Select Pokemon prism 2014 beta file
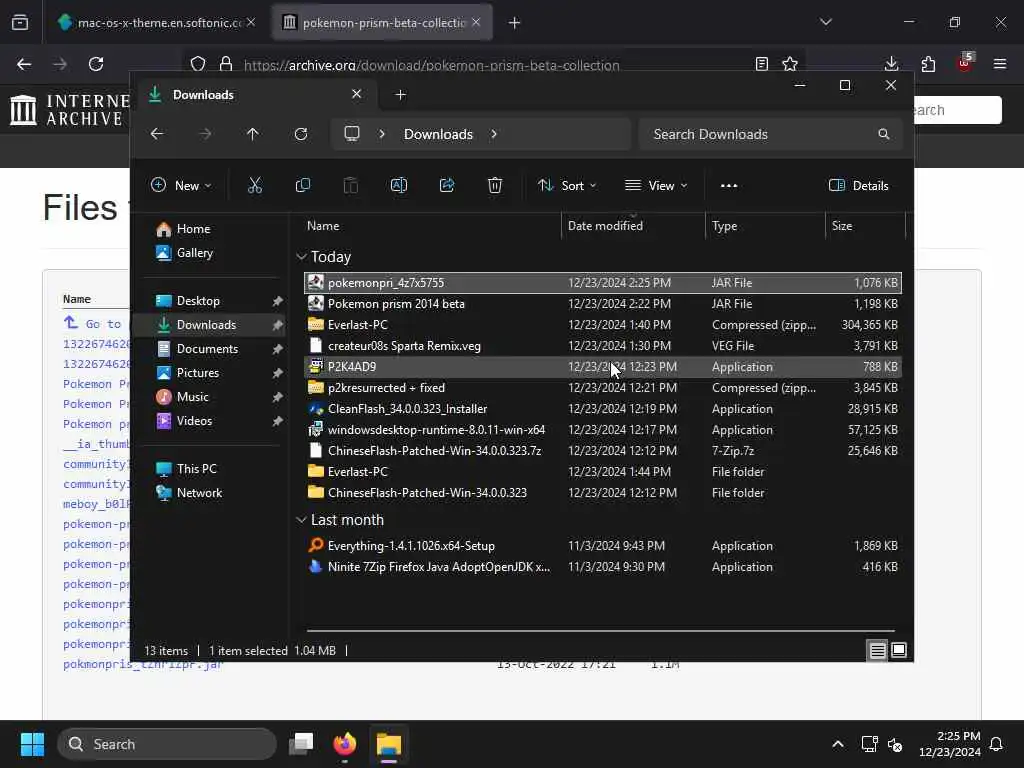 (x=603, y=304)
